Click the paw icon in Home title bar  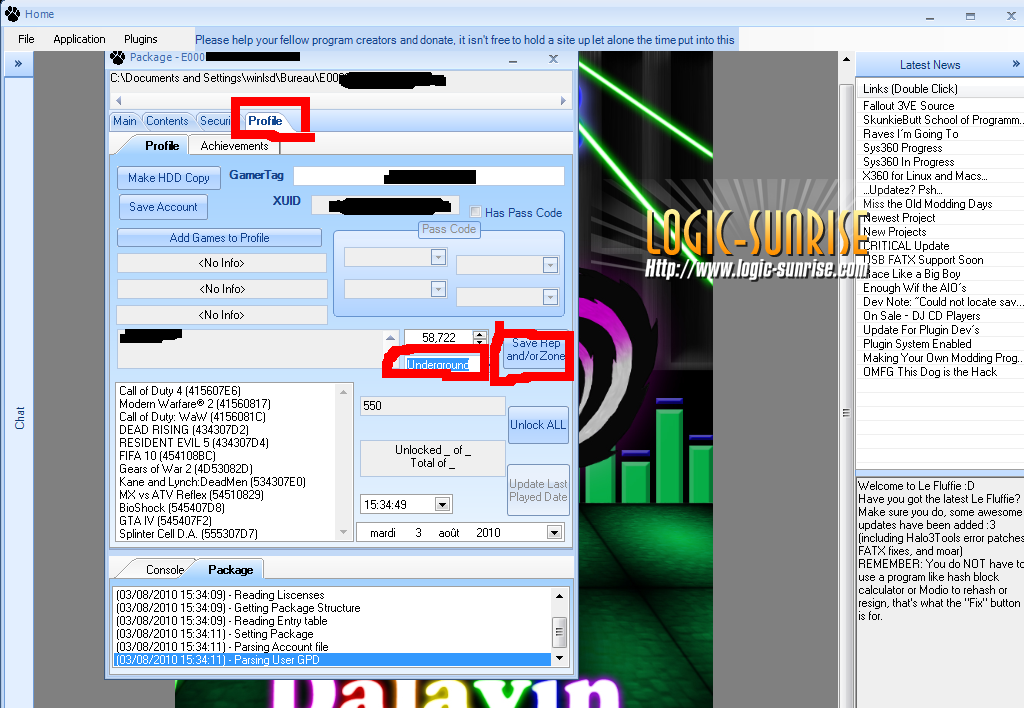point(12,14)
